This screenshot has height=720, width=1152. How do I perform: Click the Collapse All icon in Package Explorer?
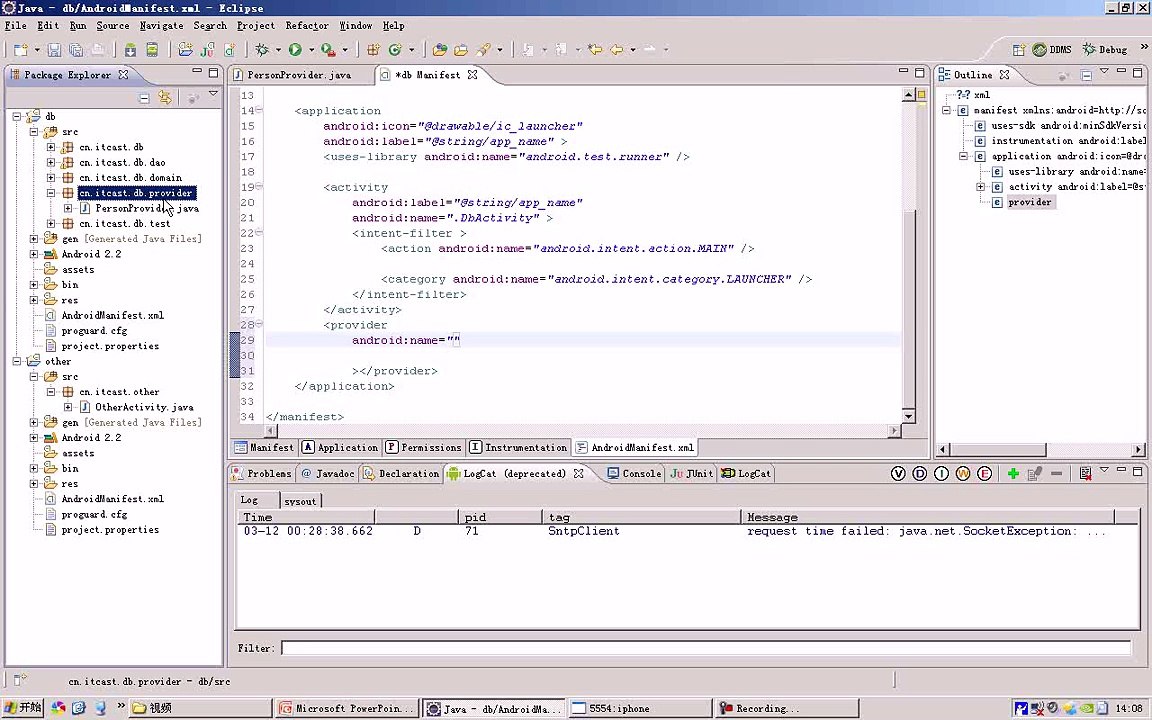[x=144, y=97]
